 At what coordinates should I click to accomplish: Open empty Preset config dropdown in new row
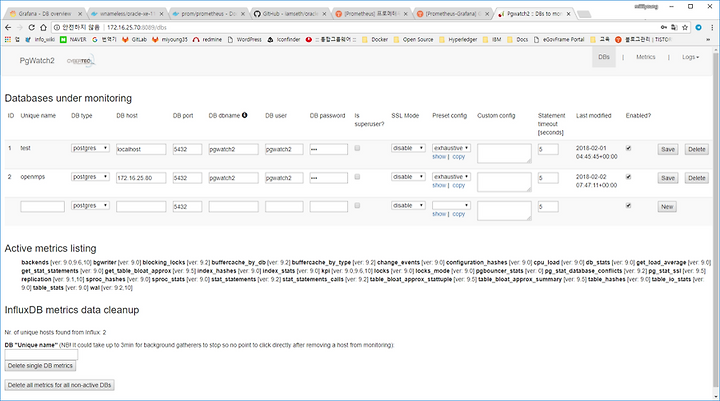[x=451, y=206]
